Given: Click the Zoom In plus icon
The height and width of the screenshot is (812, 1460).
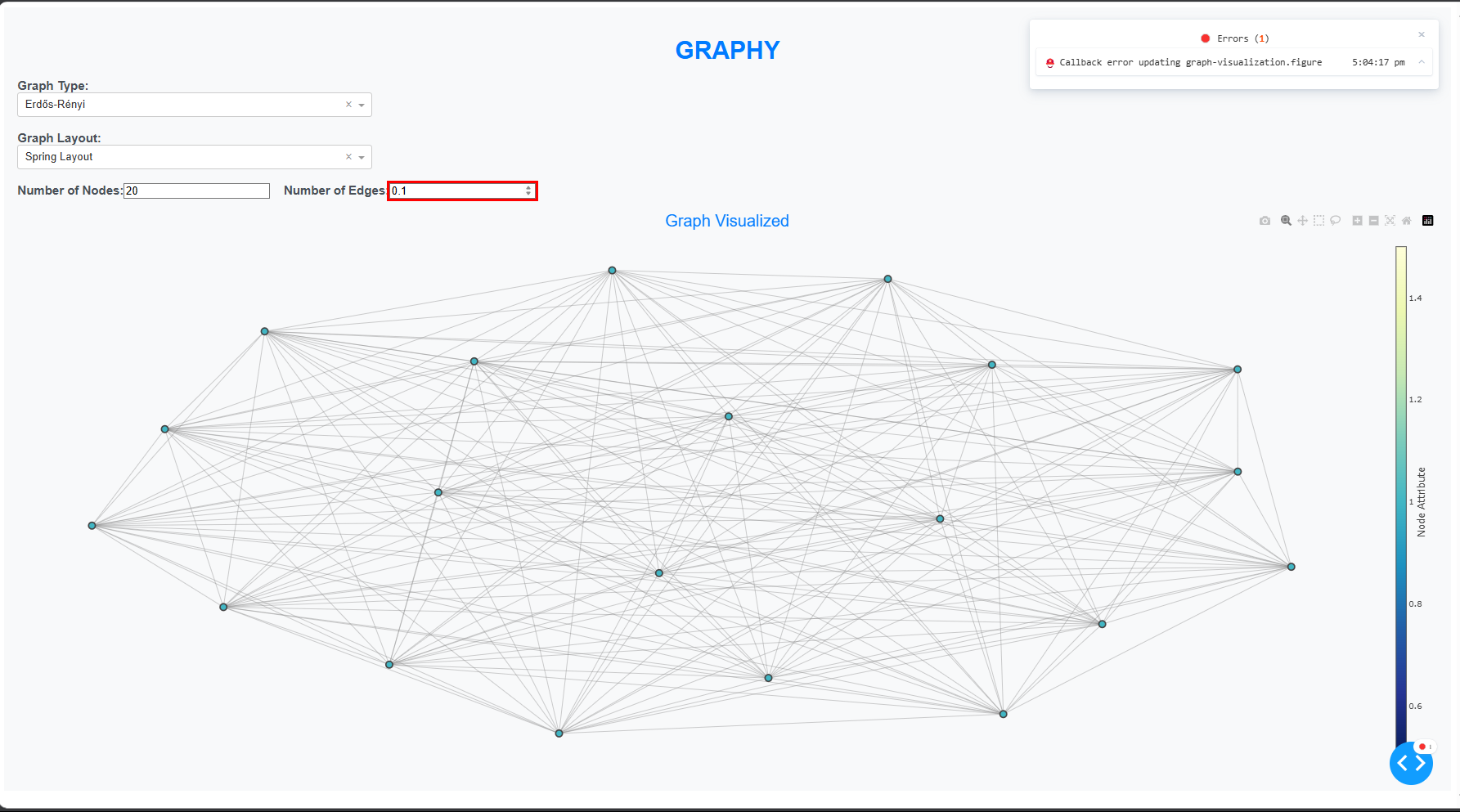Looking at the screenshot, I should tap(1357, 221).
